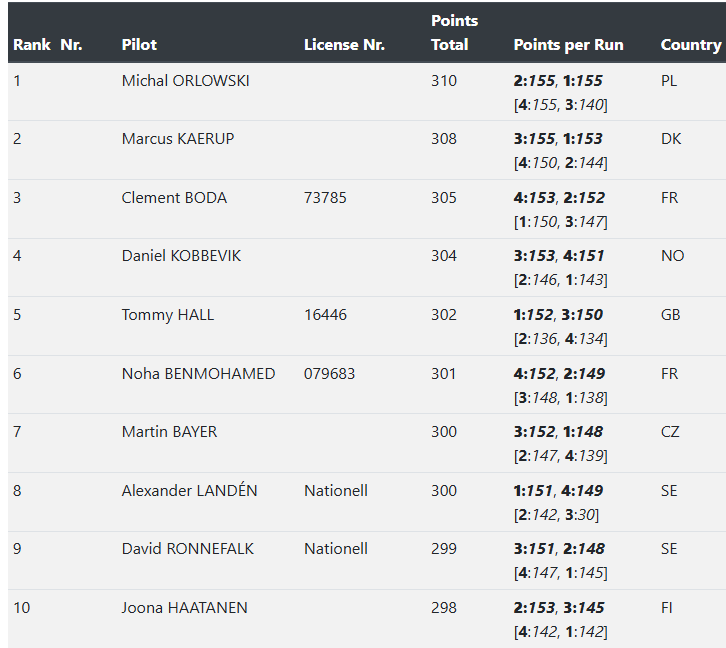Select Noha BENMOHAMED entry
726x648 pixels.
[x=198, y=374]
